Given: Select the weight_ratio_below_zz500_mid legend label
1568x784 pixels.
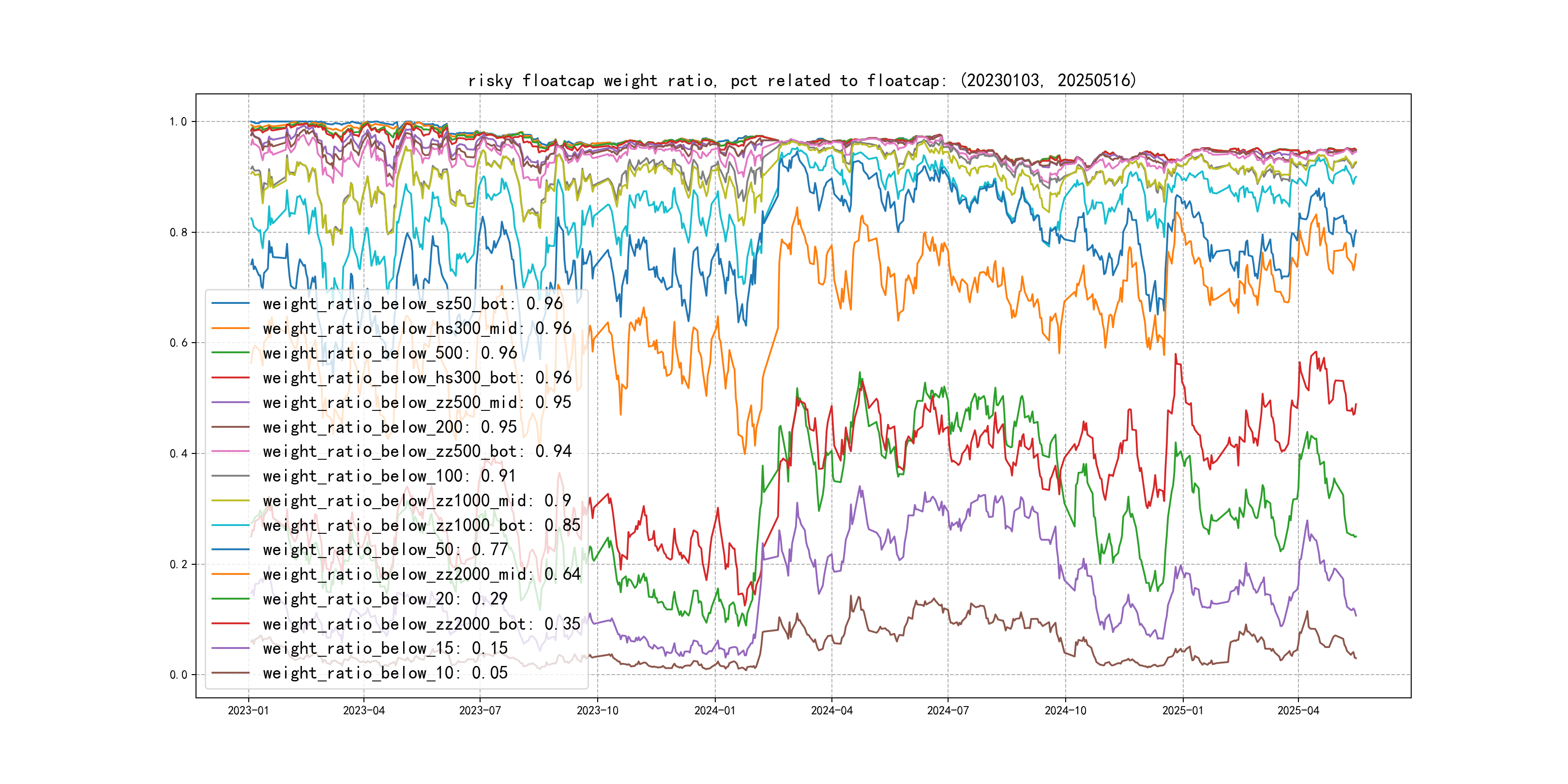Looking at the screenshot, I should [x=417, y=402].
